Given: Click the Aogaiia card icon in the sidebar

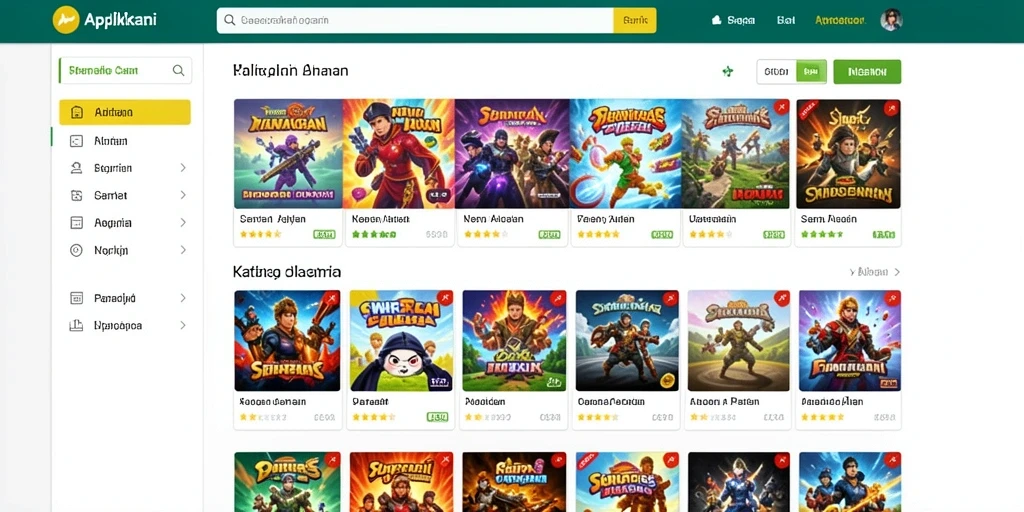Looking at the screenshot, I should click(76, 223).
